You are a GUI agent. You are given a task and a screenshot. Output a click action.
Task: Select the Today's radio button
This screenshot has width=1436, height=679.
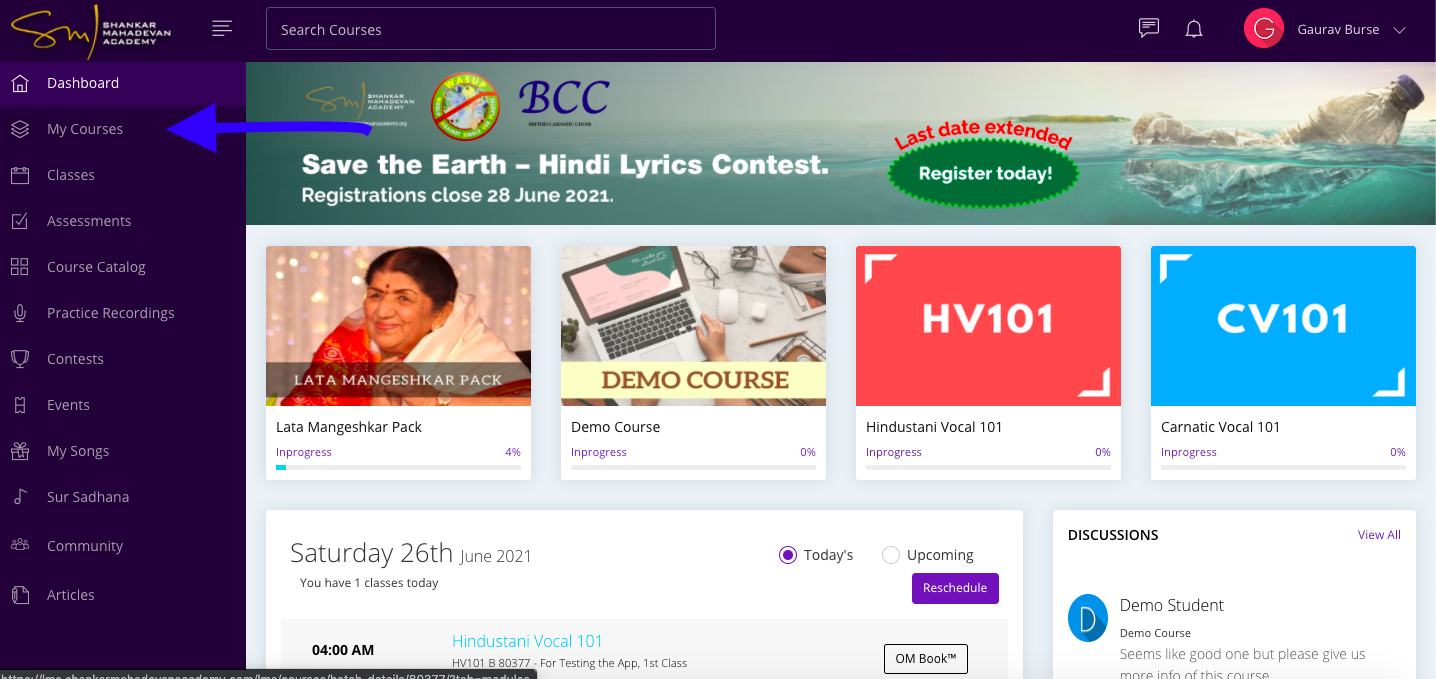tap(788, 555)
